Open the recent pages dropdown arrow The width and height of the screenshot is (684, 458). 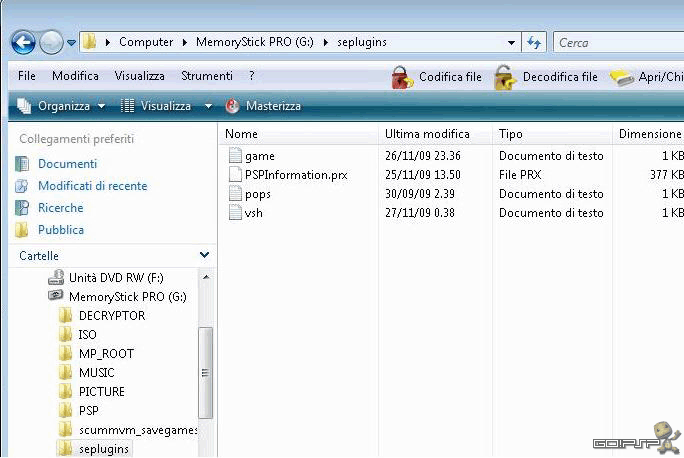[x=72, y=43]
